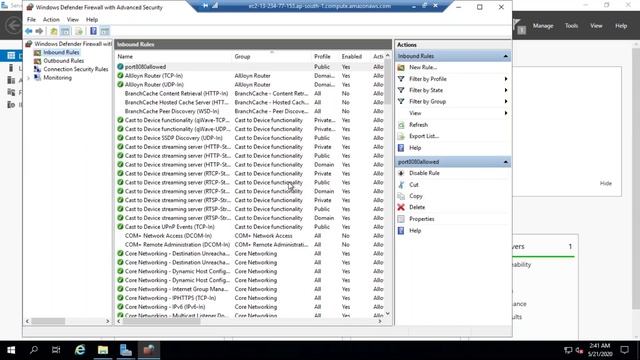Pin the remote desktop connection bar
Viewport: 640px width, 360px height.
[x=205, y=6]
